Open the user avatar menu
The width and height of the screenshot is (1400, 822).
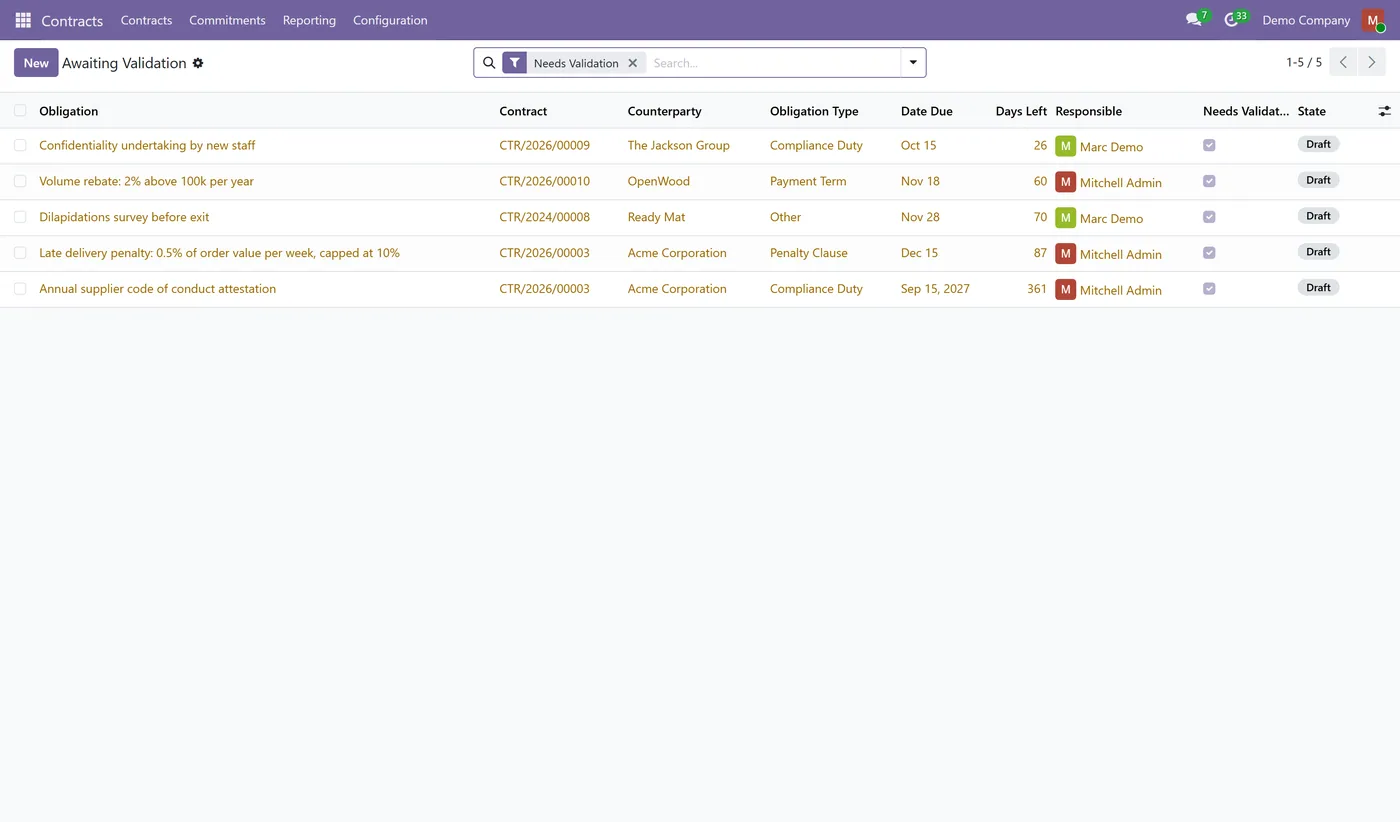pos(1372,20)
